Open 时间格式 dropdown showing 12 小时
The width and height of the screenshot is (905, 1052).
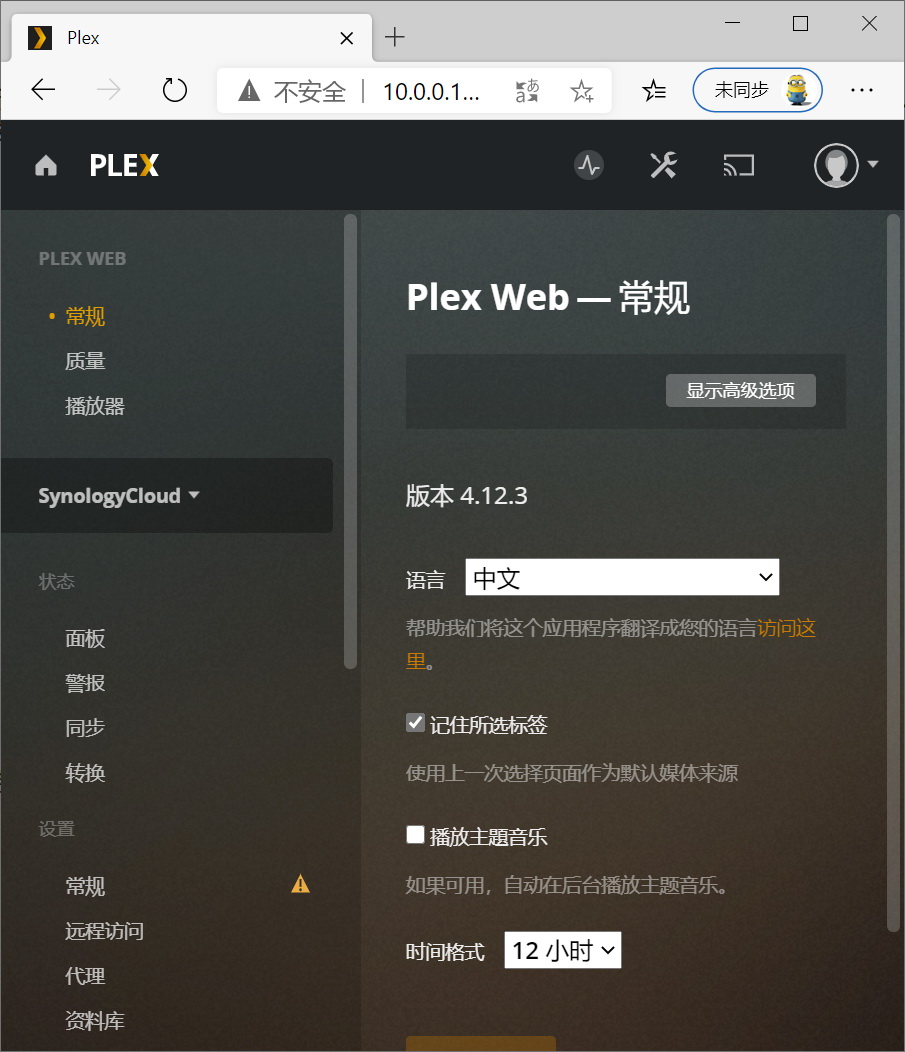[563, 950]
